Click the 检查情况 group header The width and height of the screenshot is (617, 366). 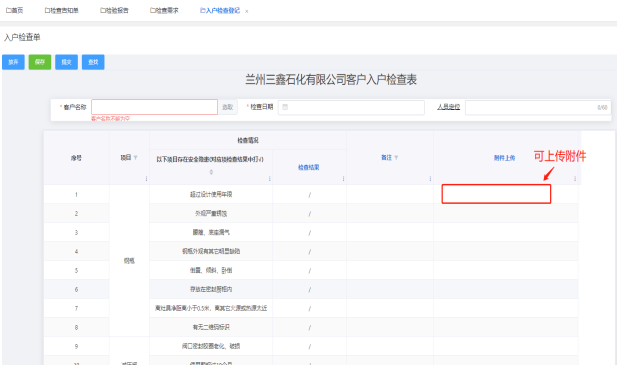(x=248, y=140)
